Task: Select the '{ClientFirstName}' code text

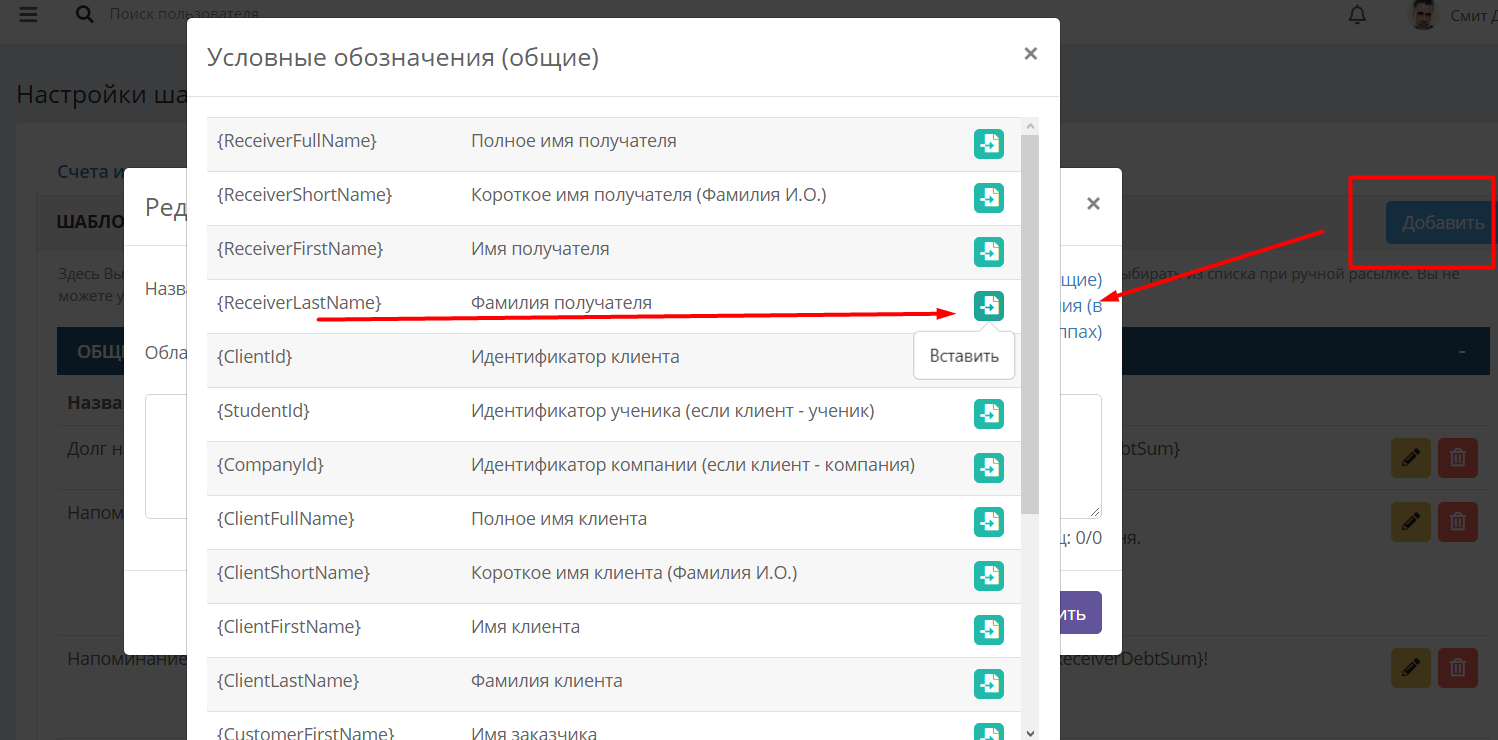Action: pos(289,627)
